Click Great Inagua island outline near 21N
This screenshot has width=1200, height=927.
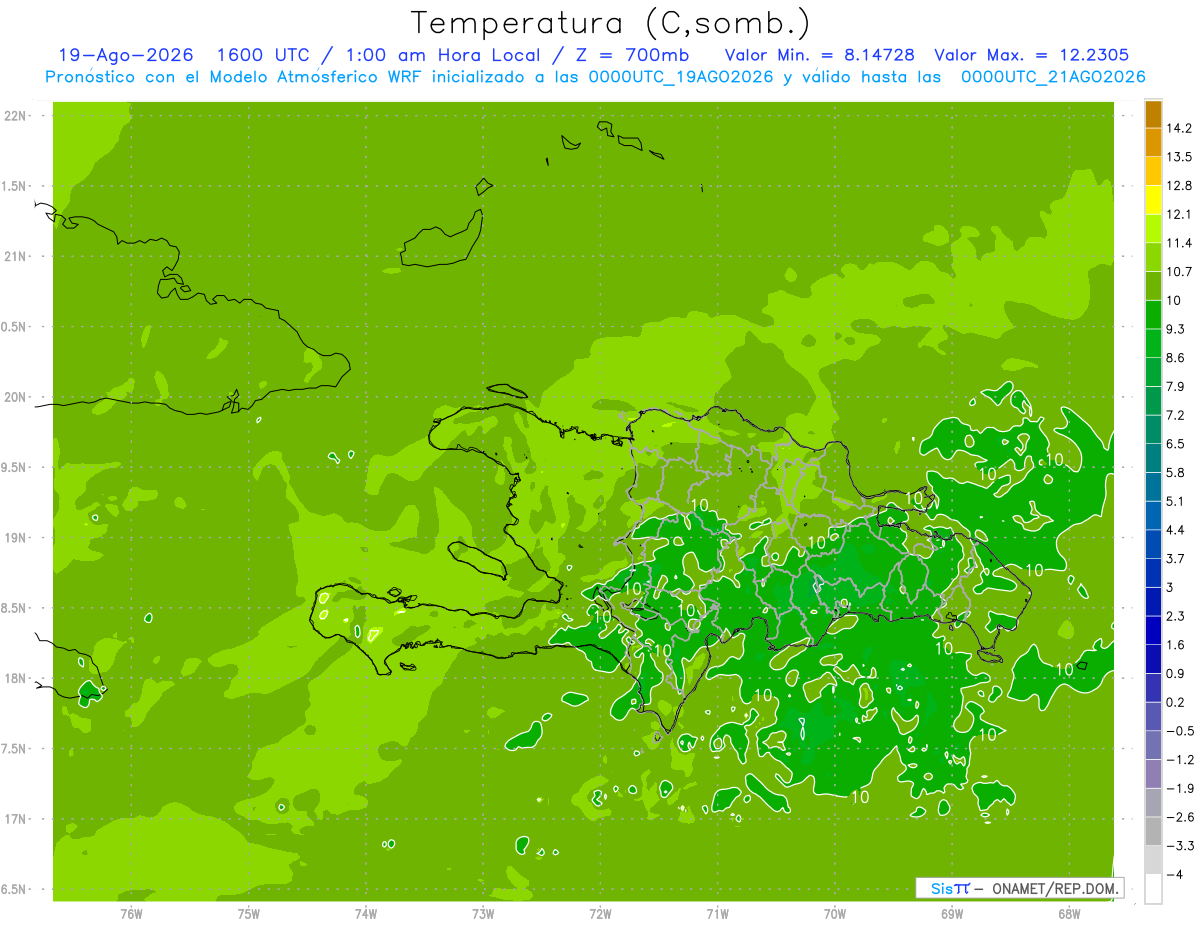click(441, 239)
